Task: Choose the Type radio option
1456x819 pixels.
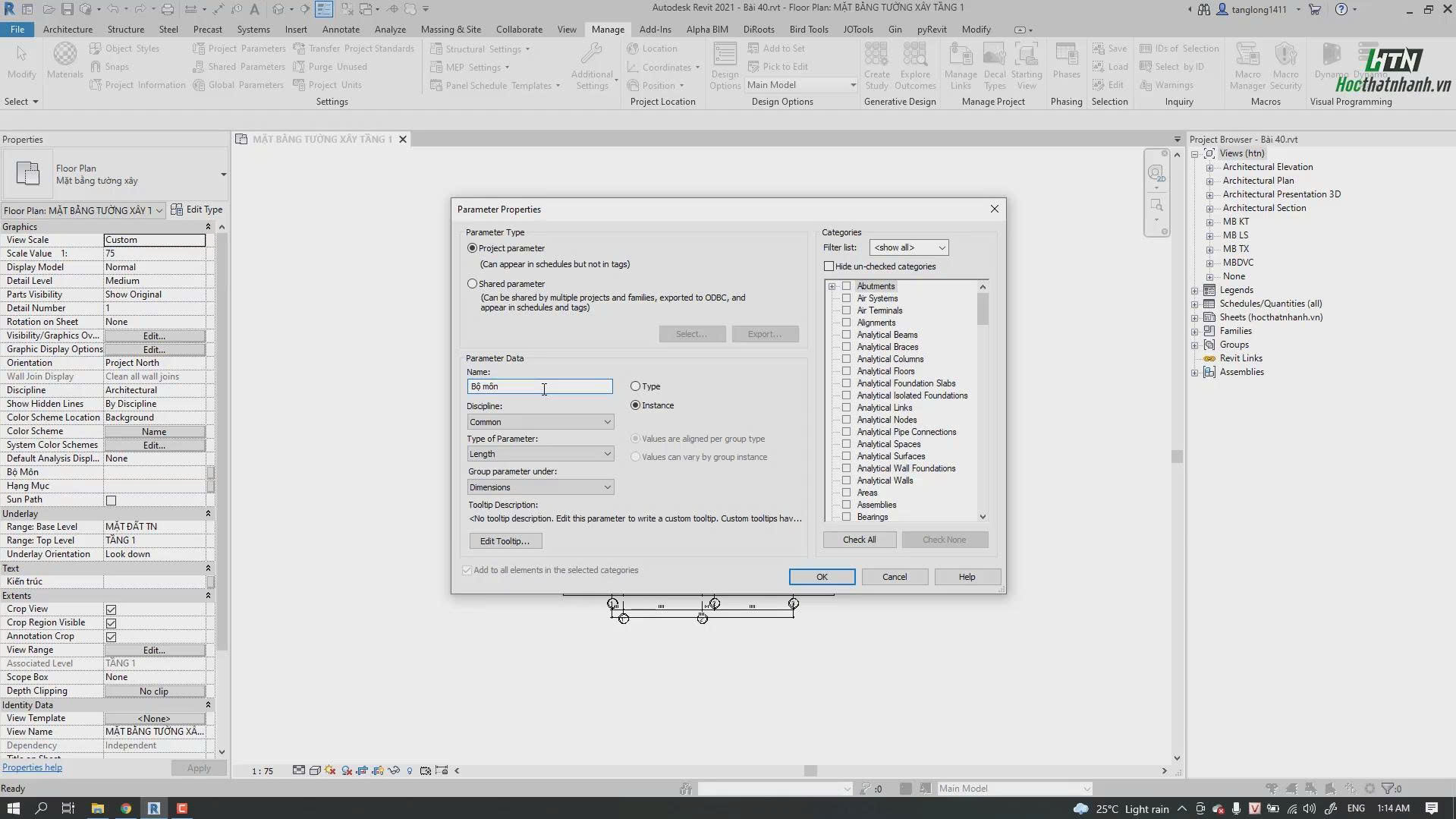Action: [635, 386]
